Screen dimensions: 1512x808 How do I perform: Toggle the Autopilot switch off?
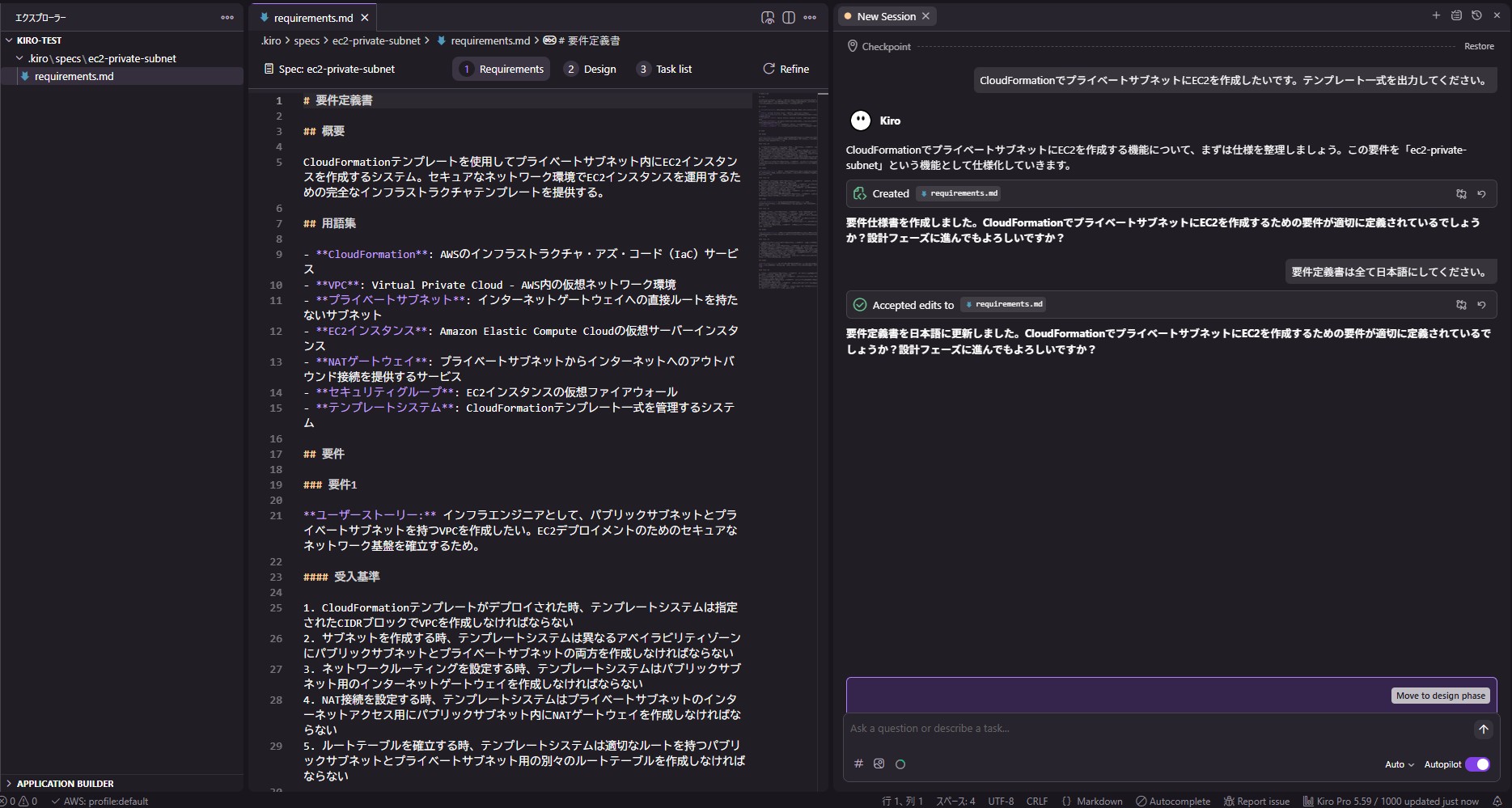click(1477, 764)
